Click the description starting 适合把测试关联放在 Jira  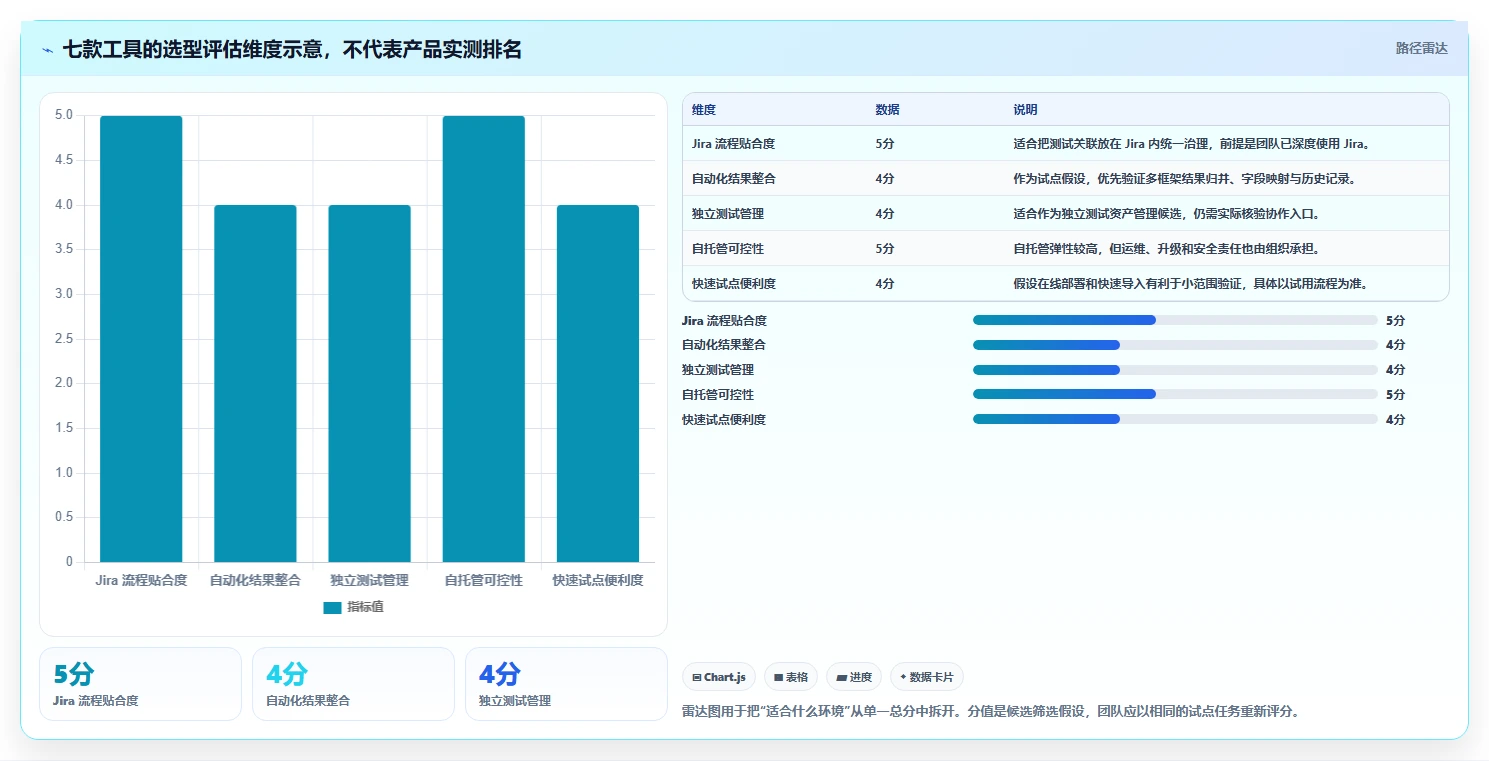coord(1191,144)
